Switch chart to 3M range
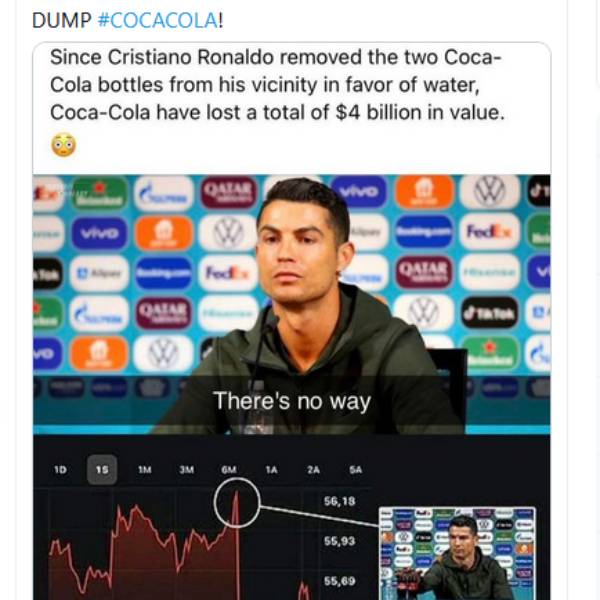 186,469
